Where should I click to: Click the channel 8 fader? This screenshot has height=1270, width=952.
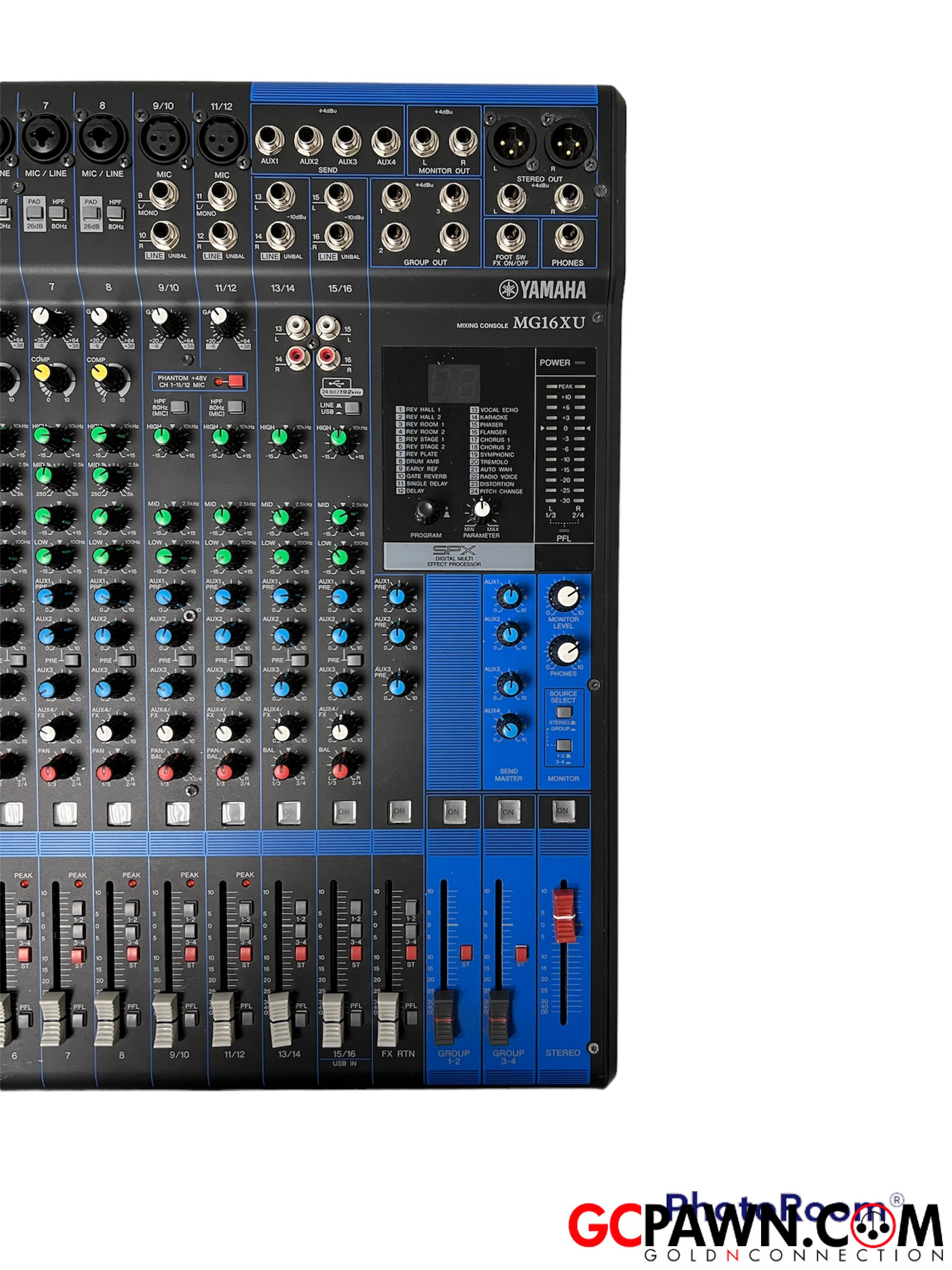pyautogui.click(x=107, y=1018)
